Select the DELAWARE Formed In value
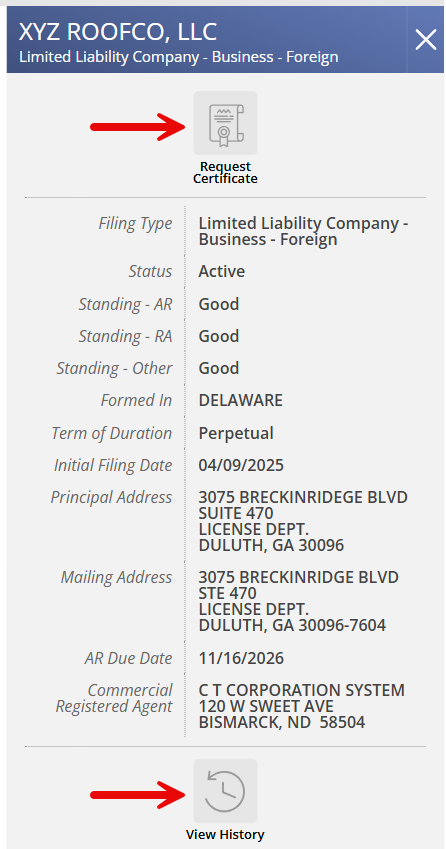This screenshot has width=446, height=849. click(x=241, y=401)
